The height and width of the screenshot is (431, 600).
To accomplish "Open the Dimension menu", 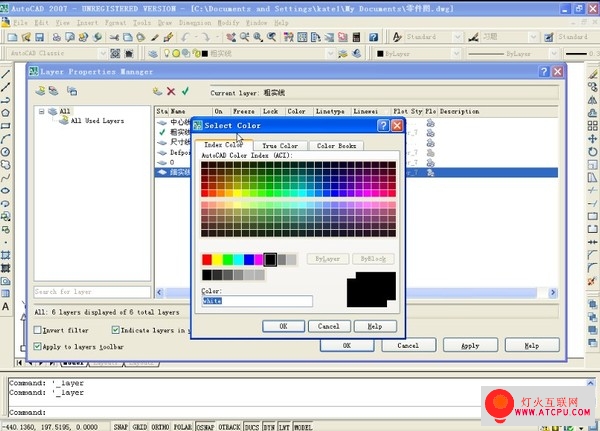I will point(195,23).
